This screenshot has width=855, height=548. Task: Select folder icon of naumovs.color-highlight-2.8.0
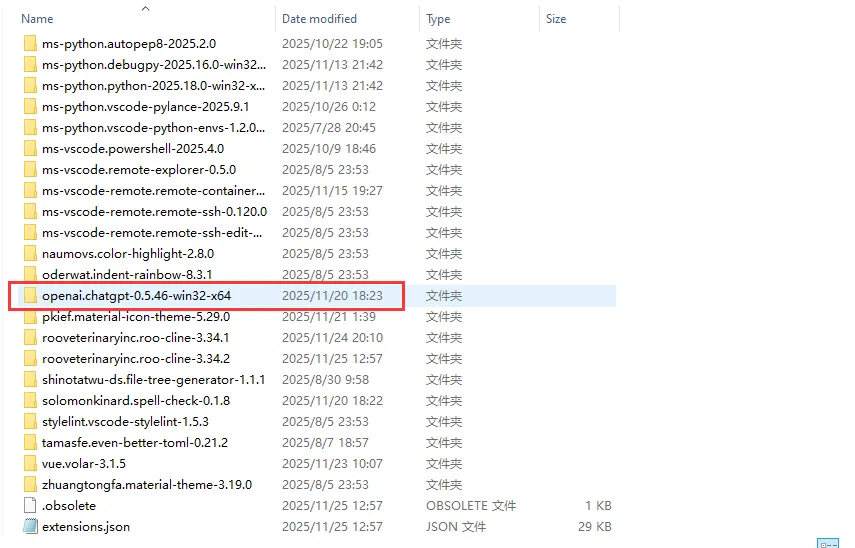point(31,254)
